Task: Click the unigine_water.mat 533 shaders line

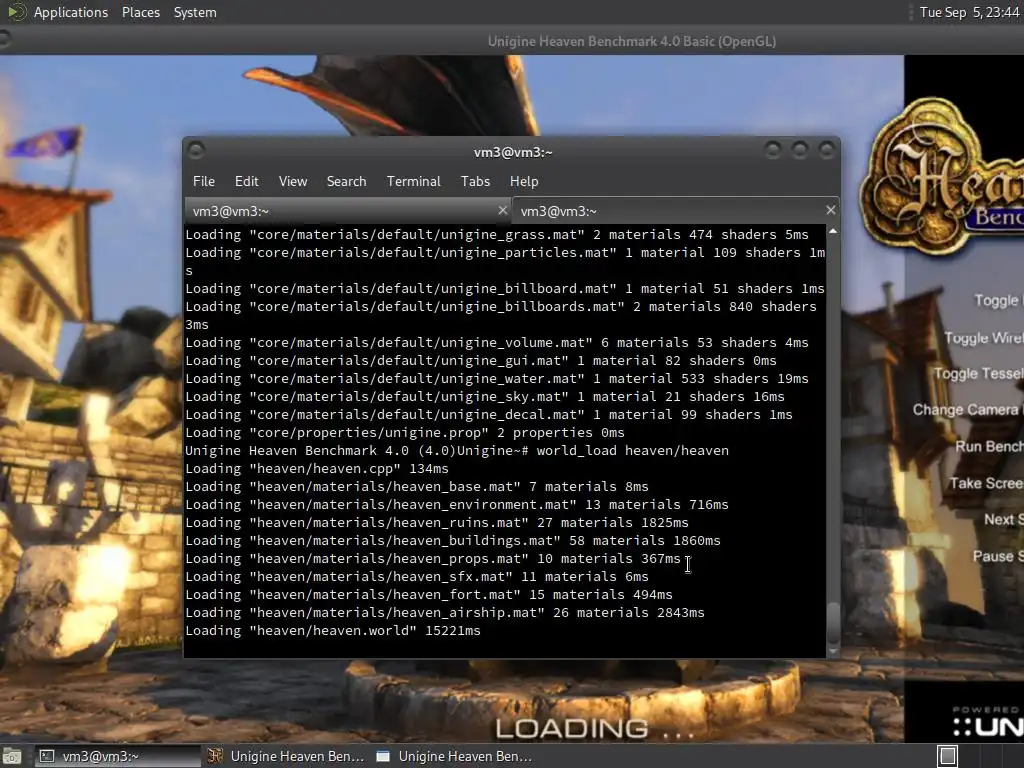Action: coord(496,379)
